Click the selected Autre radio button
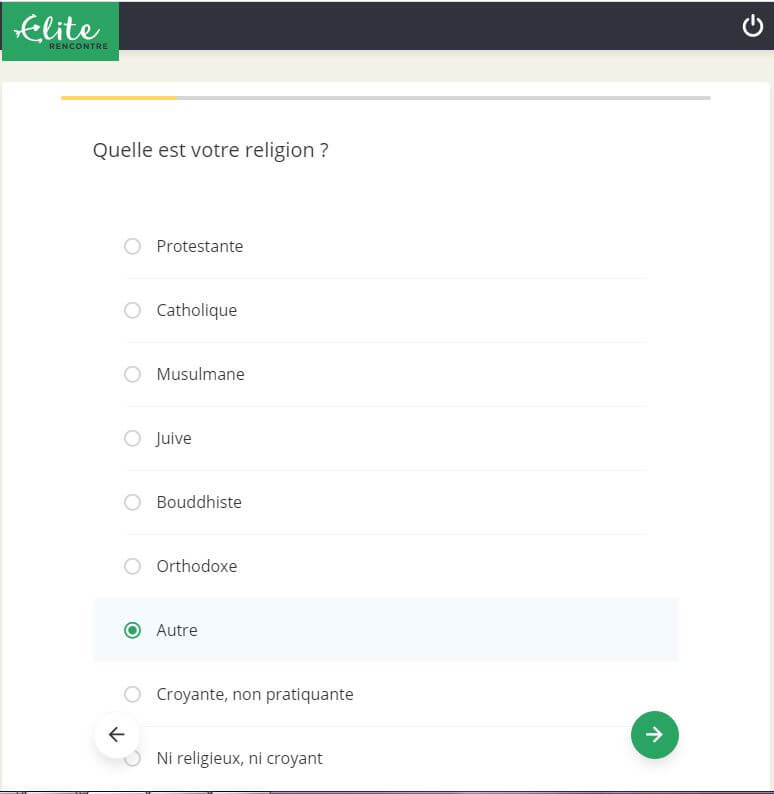The image size is (774, 794). 132,630
